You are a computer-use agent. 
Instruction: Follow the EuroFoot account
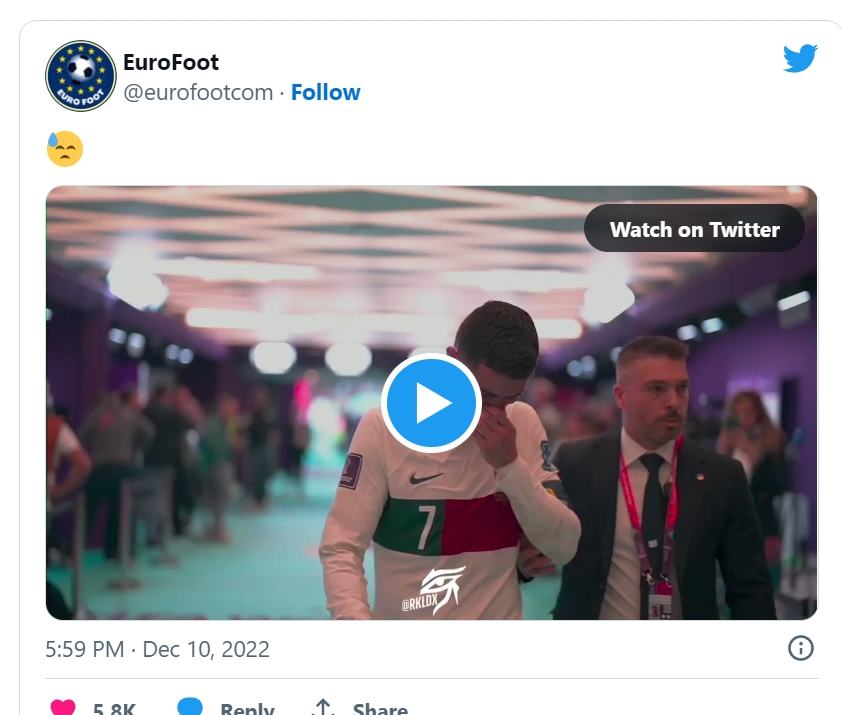(325, 93)
